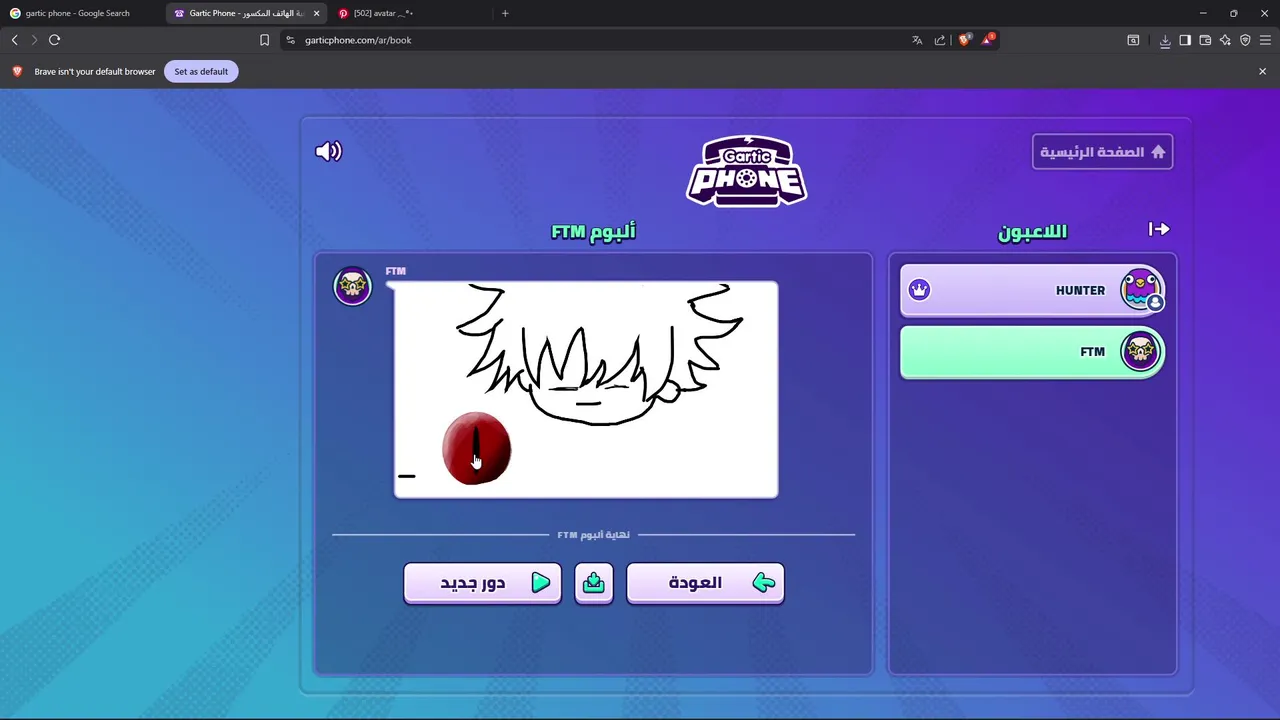
Task: Open the Brave Shields lion icon
Action: pos(965,39)
